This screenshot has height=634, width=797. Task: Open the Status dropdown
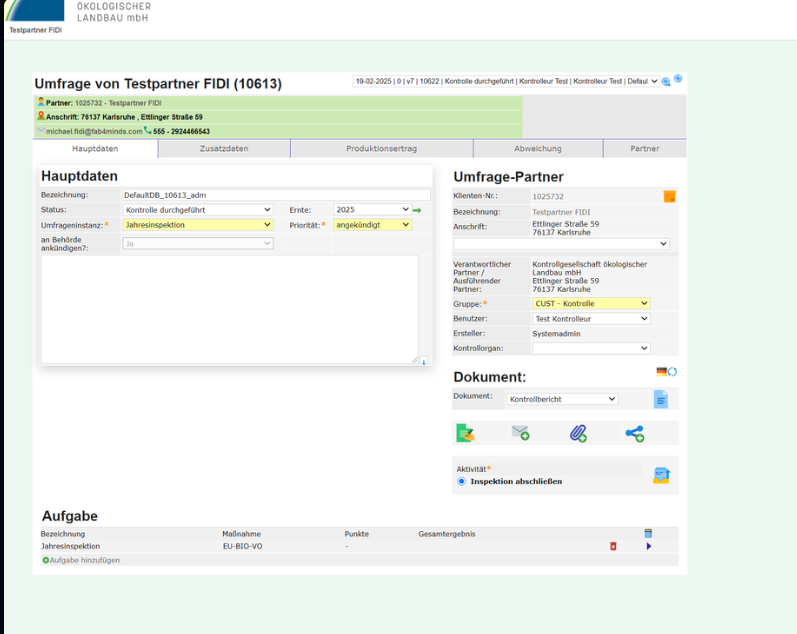pos(197,210)
